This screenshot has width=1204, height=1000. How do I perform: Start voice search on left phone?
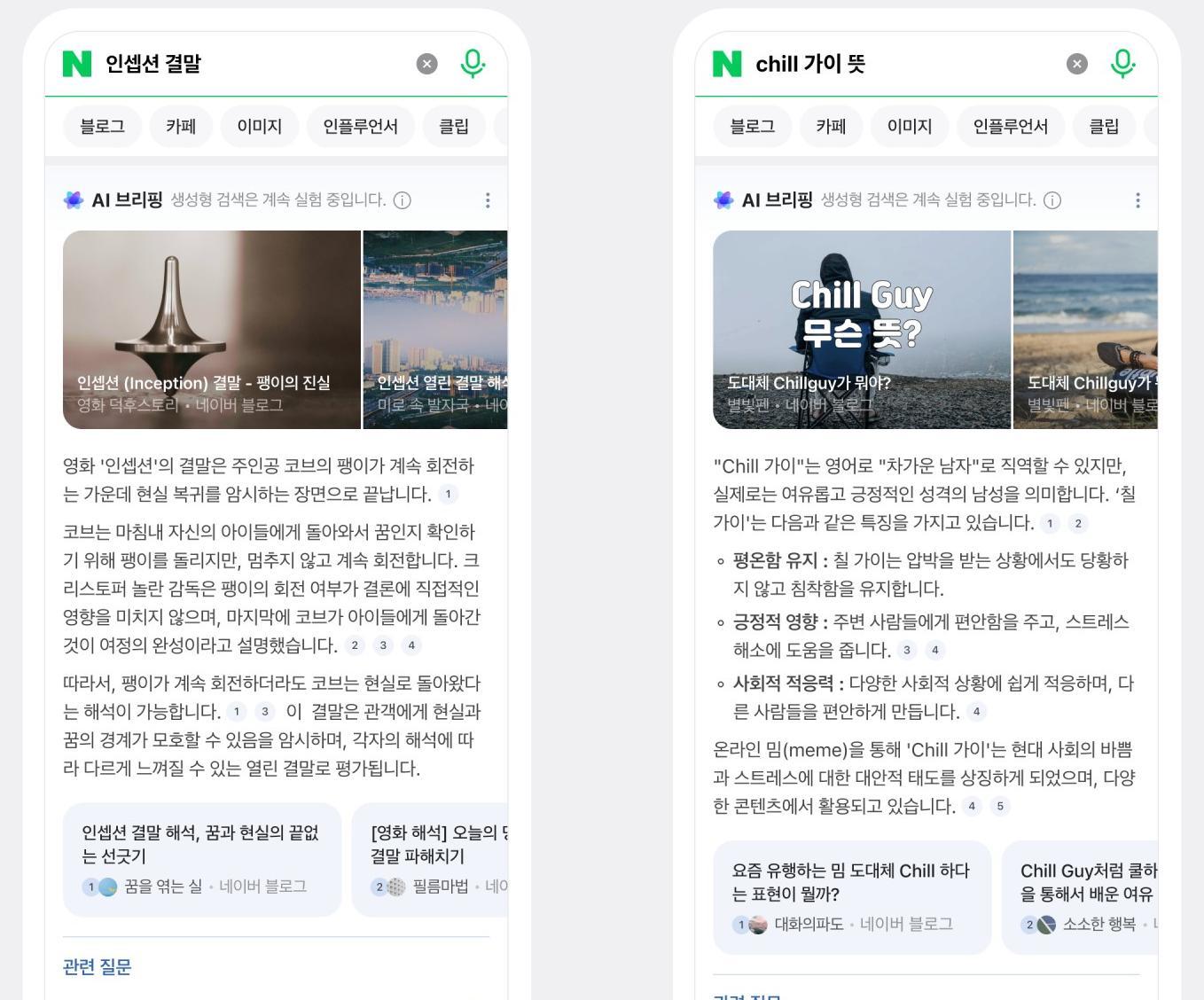(473, 64)
